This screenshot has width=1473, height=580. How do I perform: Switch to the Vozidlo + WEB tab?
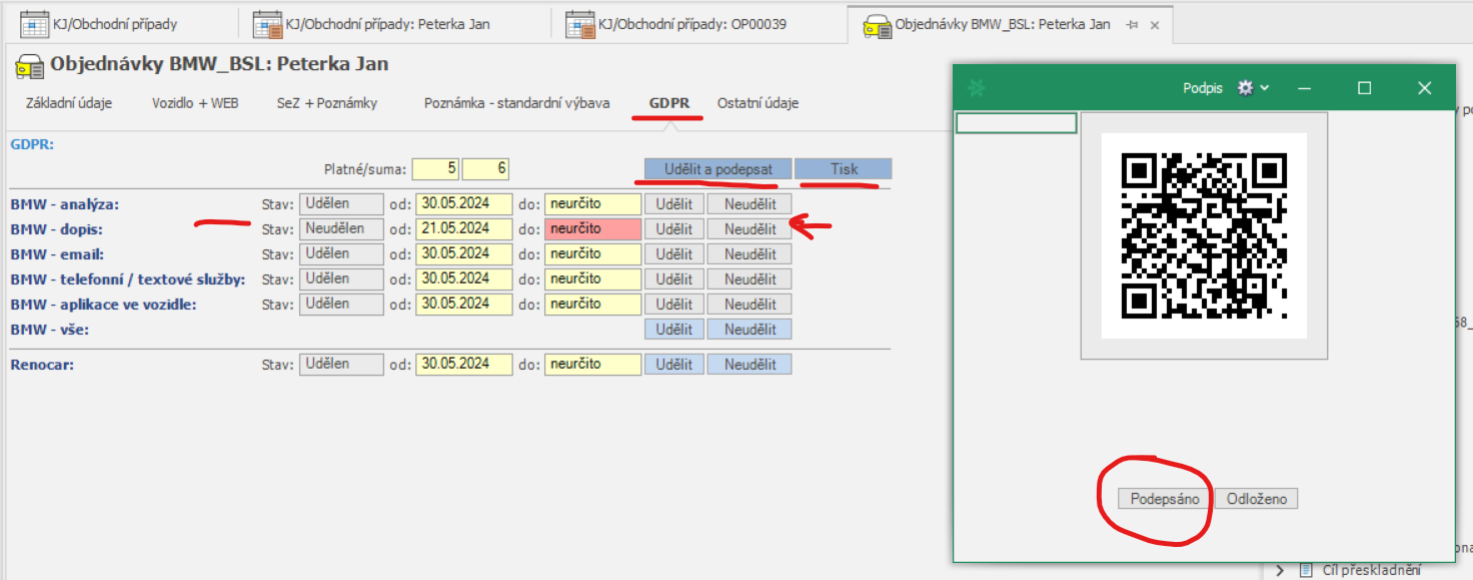pyautogui.click(x=195, y=103)
